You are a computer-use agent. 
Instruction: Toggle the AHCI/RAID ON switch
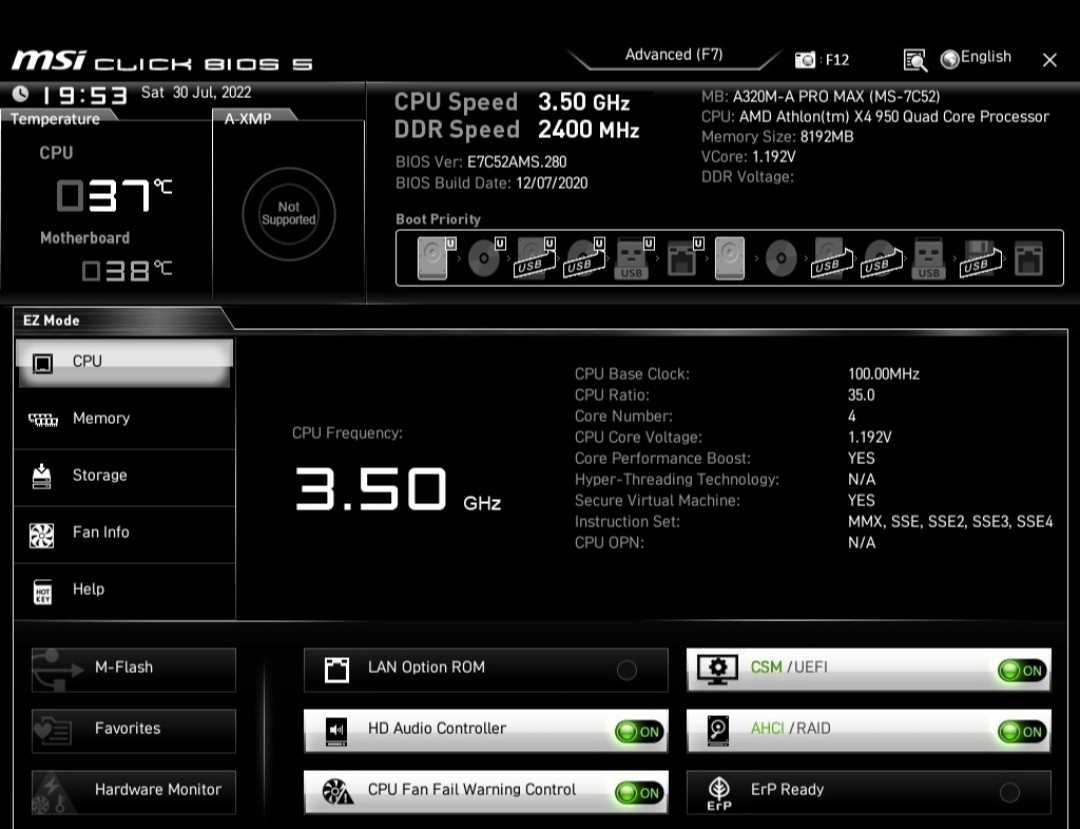tap(1022, 731)
